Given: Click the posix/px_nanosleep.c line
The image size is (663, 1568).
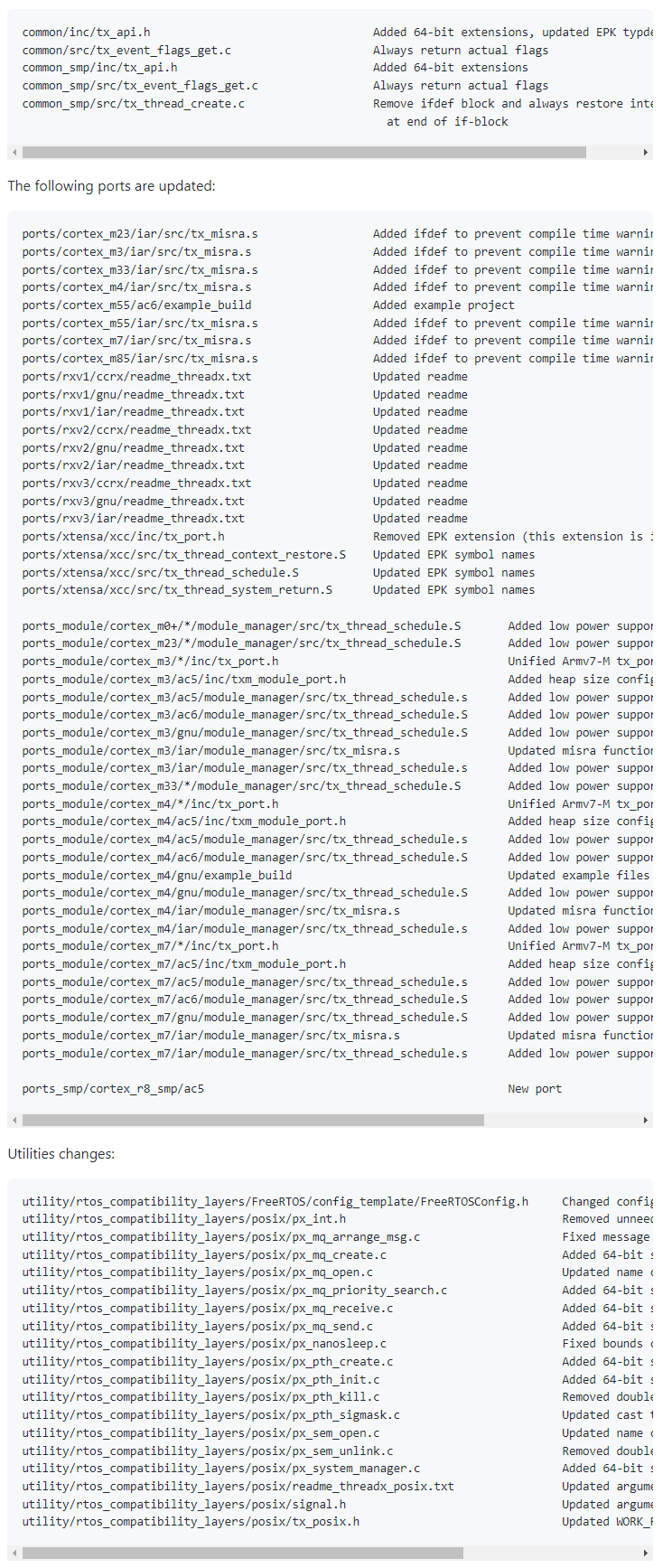Looking at the screenshot, I should (204, 1344).
